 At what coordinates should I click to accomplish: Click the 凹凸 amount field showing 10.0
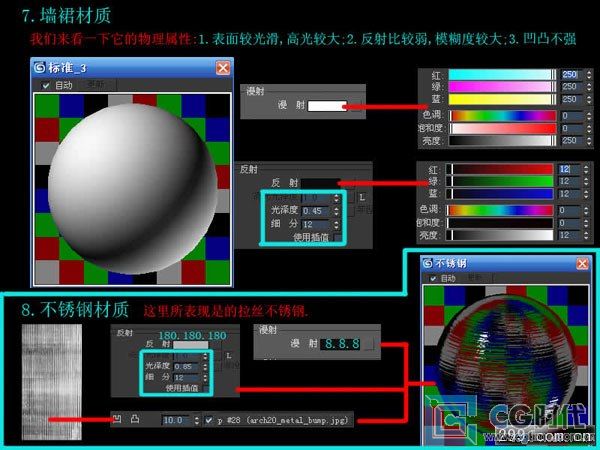point(177,420)
